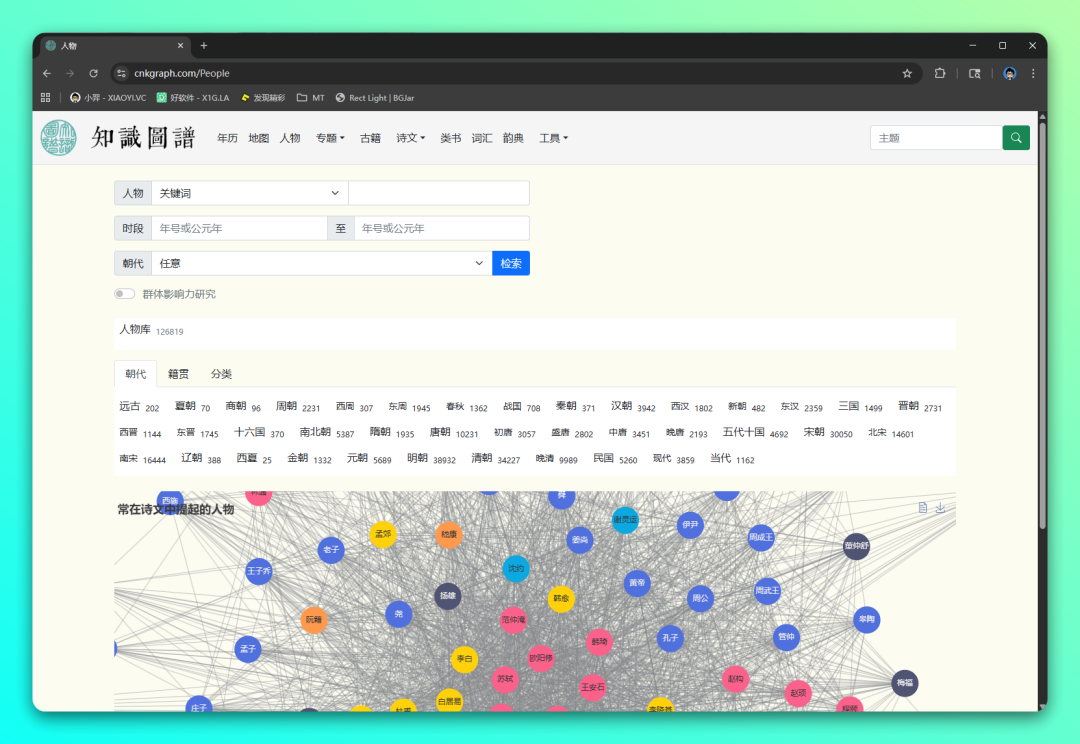Click the end 年号或公元年 field
Screen dimensions: 1080x744
click(442, 228)
